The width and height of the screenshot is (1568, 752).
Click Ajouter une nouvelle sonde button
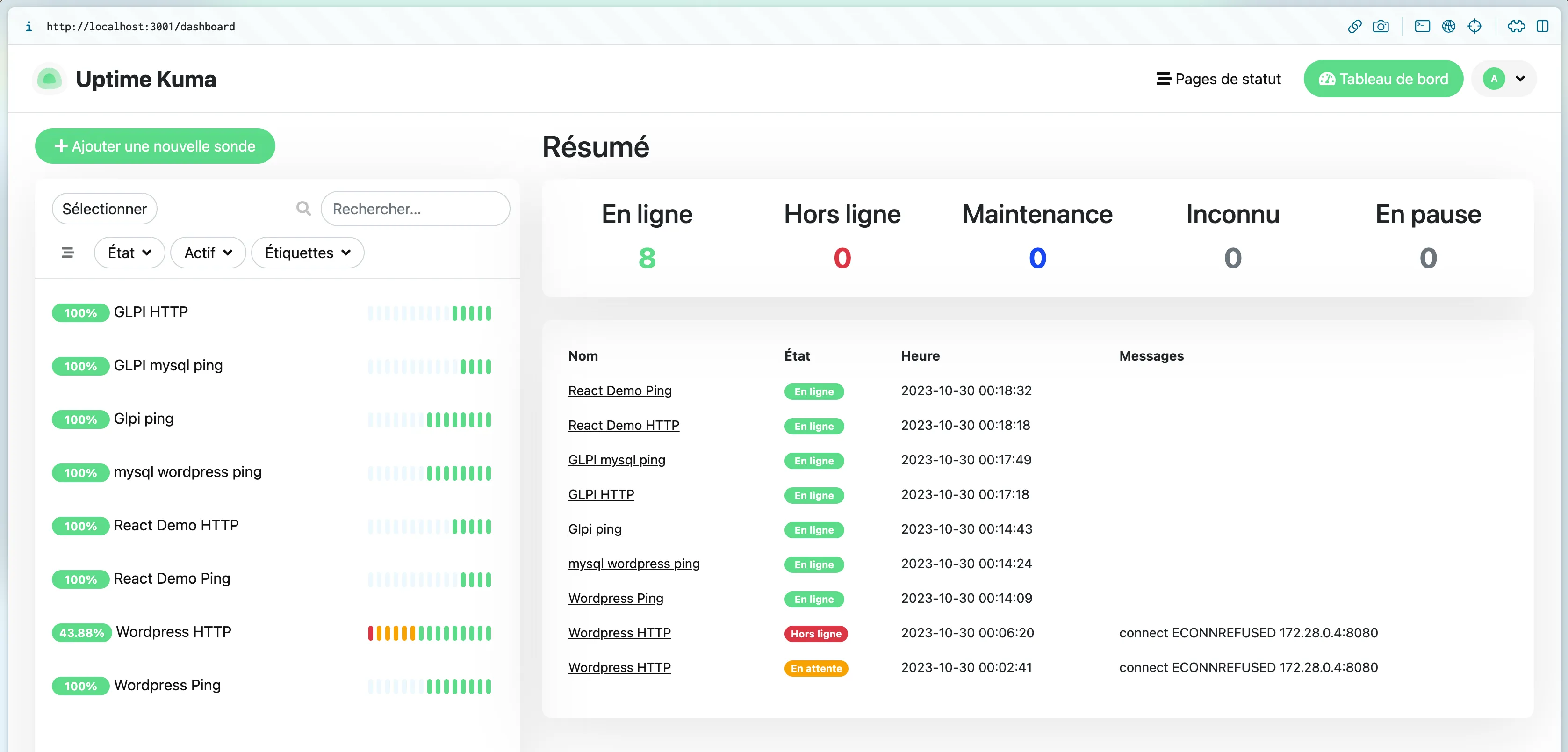coord(155,146)
